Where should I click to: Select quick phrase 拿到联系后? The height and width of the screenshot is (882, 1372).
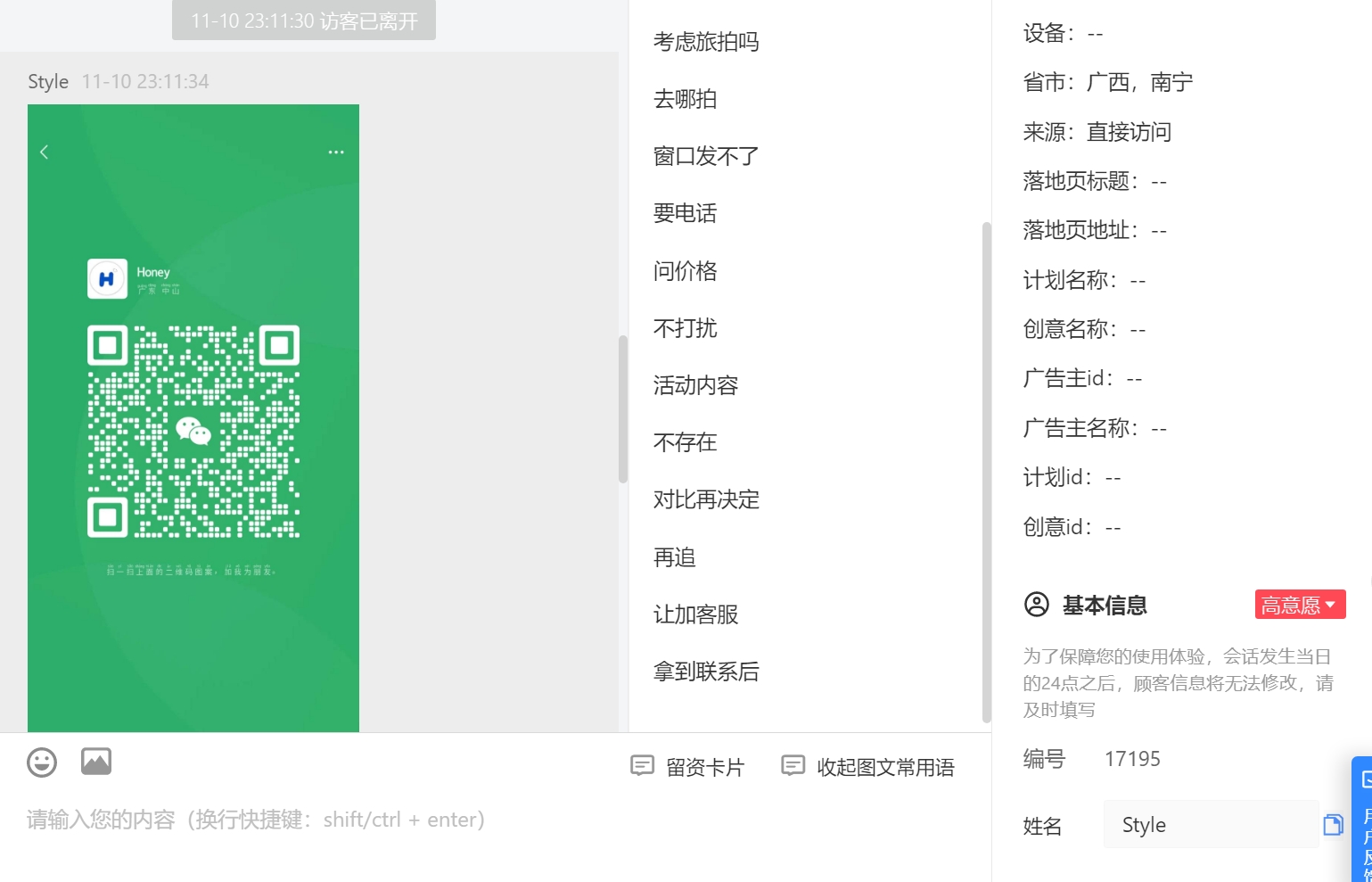706,672
